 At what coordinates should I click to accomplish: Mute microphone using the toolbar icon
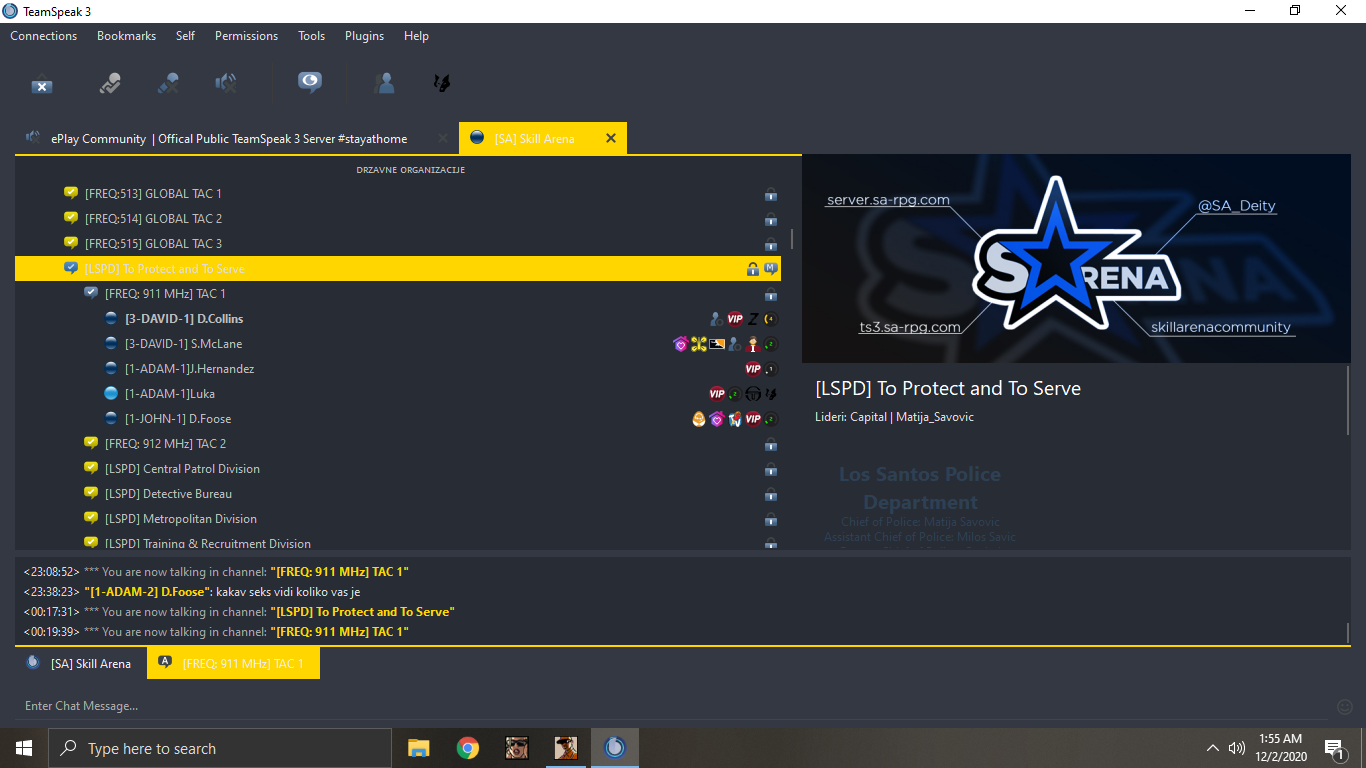point(168,84)
